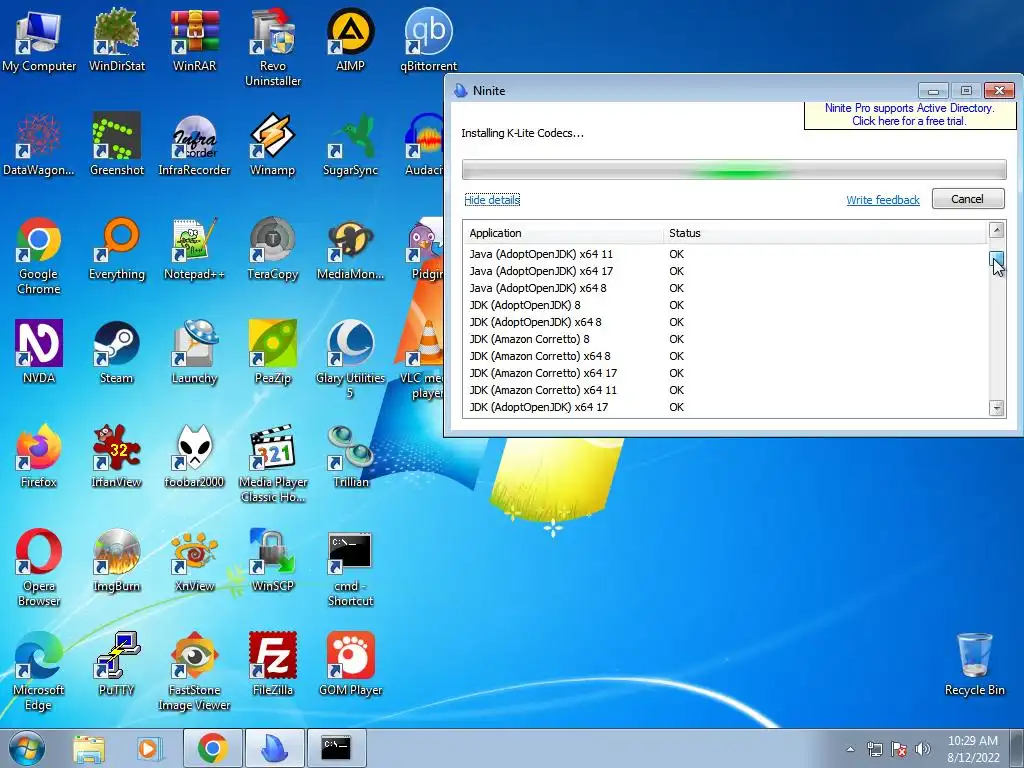Click the K-Lite Codecs installation progress bar
The image size is (1024, 768).
[734, 170]
